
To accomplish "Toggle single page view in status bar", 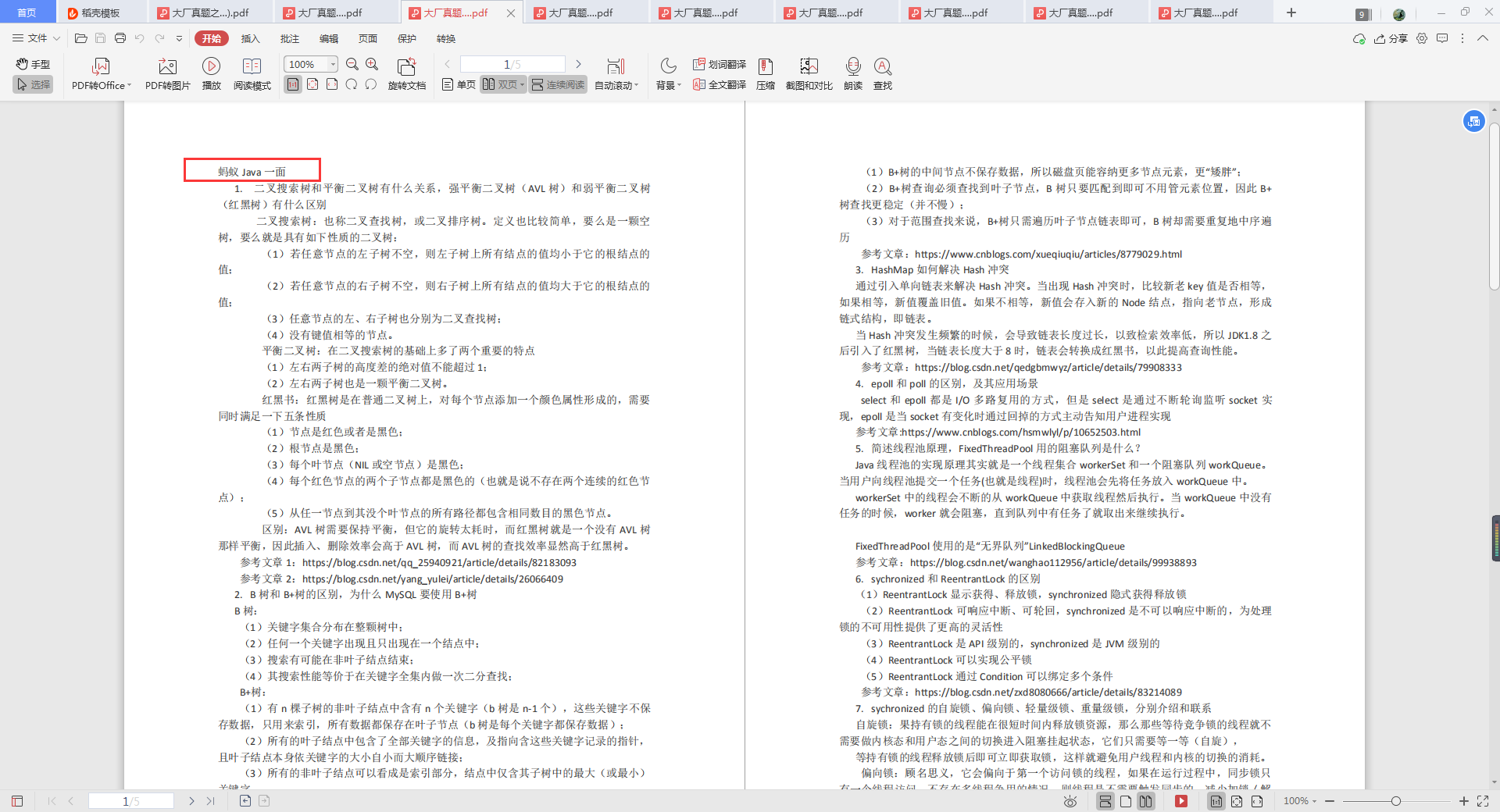I will [1126, 801].
